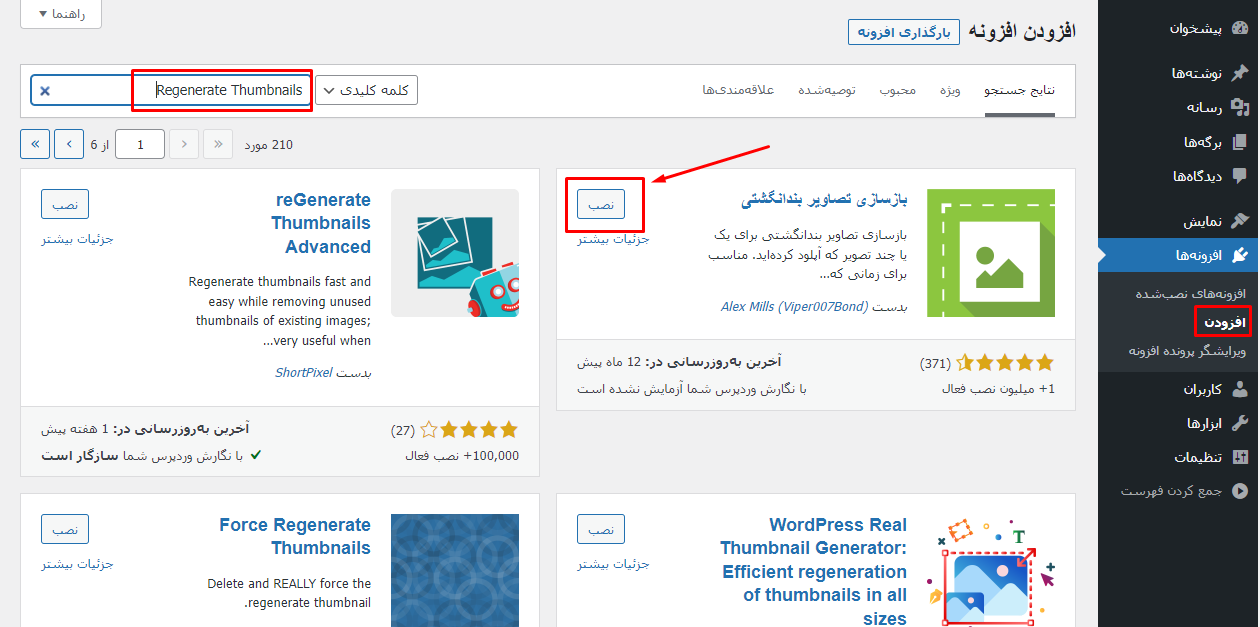1260x627 pixels.
Task: Jump to last results page arrow
Action: [35, 144]
